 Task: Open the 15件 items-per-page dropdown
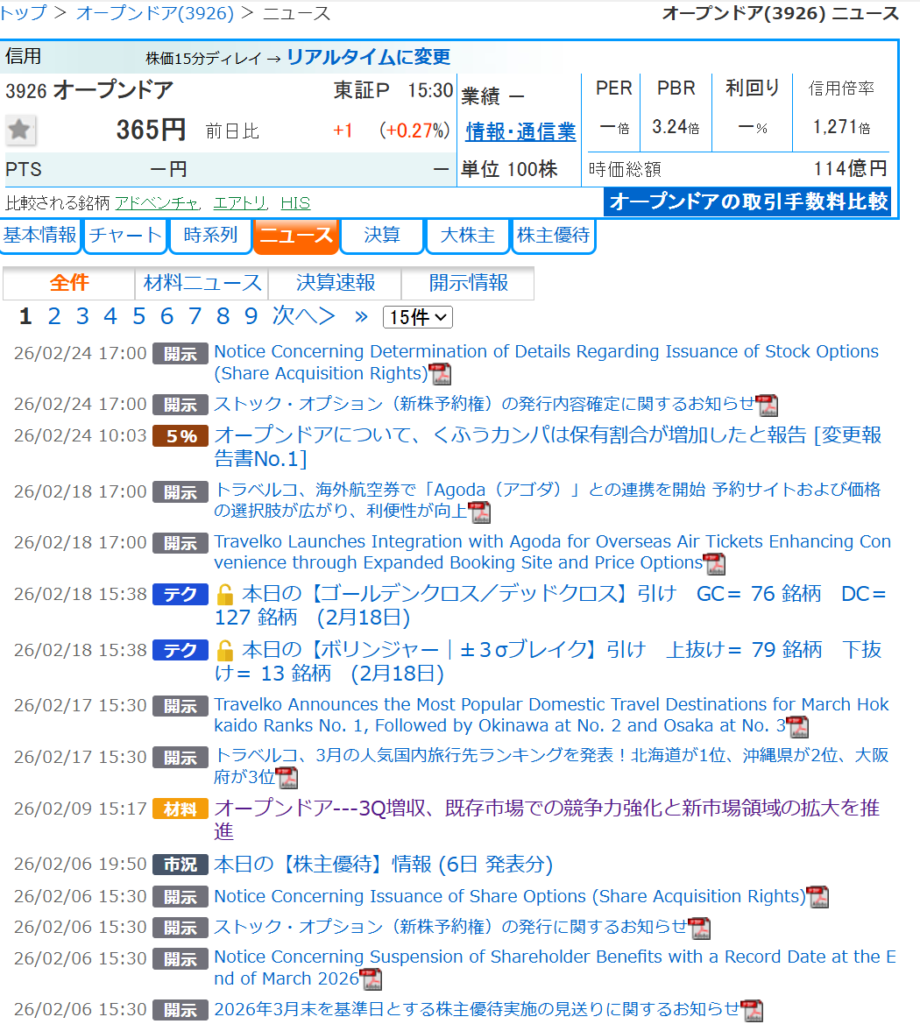(417, 317)
